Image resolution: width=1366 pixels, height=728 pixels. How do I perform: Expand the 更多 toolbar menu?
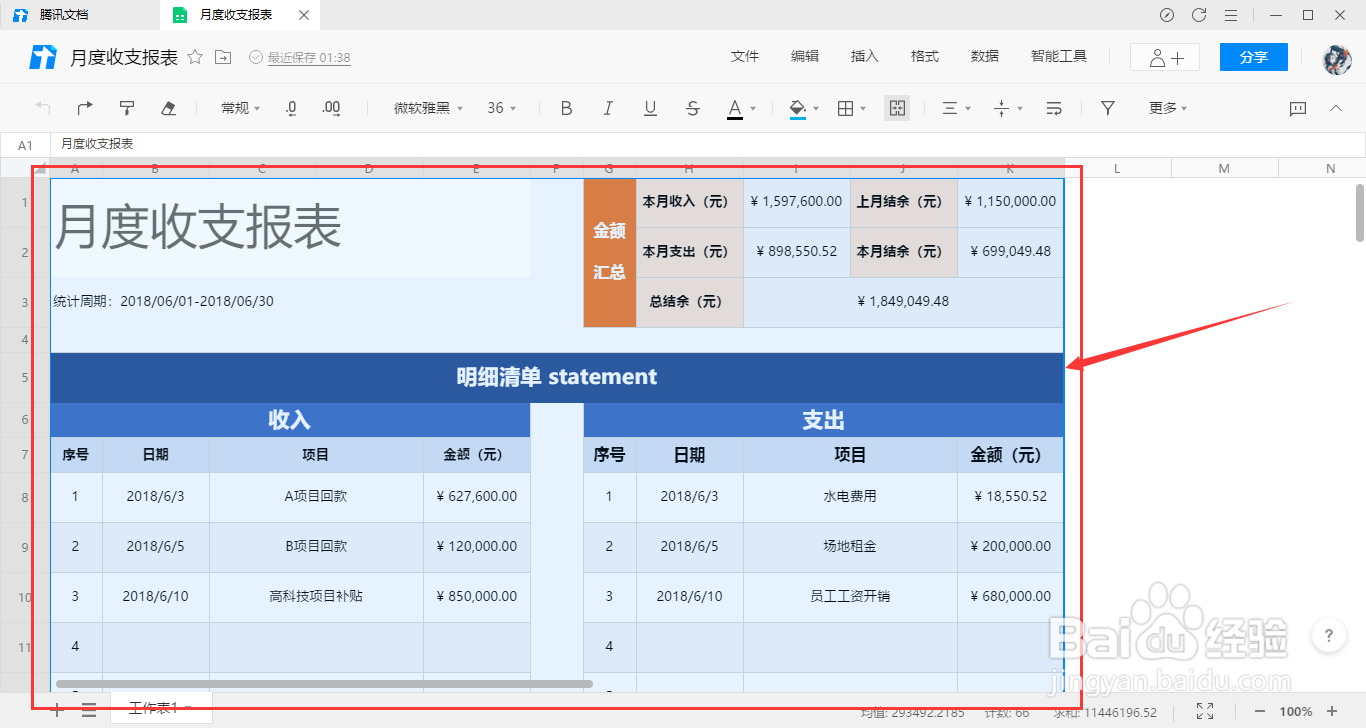1168,108
